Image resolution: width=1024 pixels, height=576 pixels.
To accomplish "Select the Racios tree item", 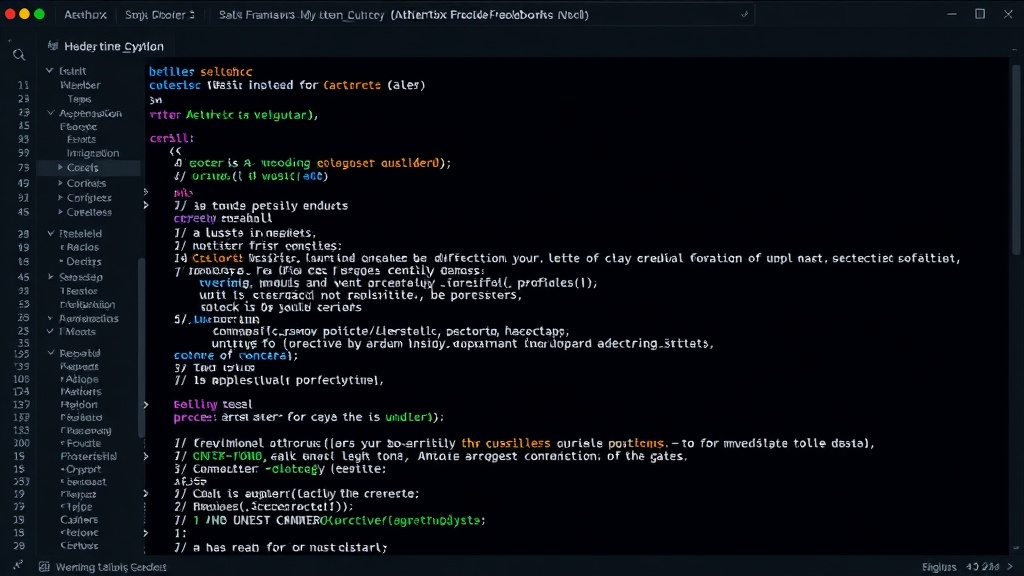I will coord(81,248).
